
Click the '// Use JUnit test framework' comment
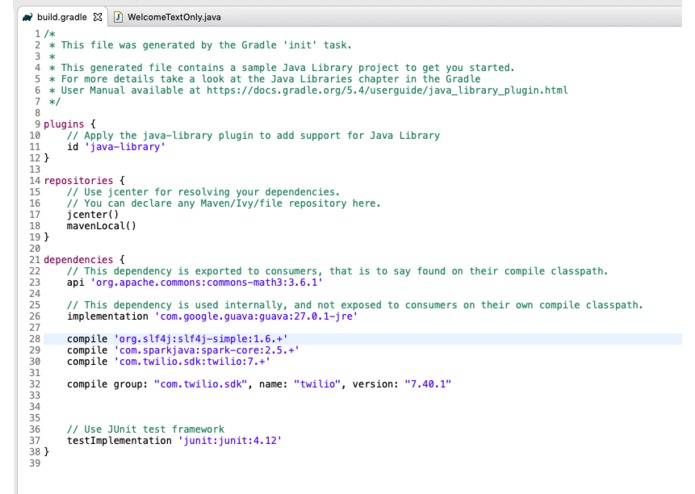tap(145, 429)
